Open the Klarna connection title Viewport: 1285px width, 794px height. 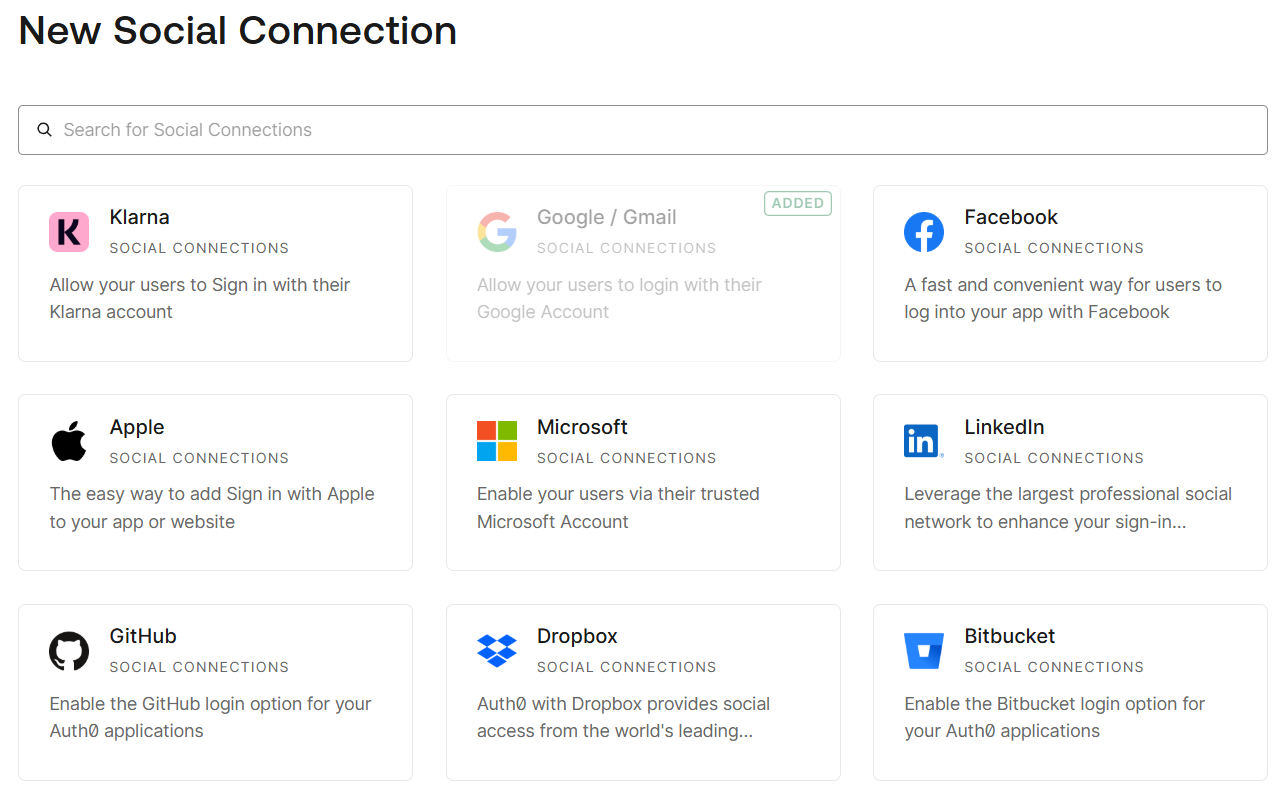click(139, 217)
